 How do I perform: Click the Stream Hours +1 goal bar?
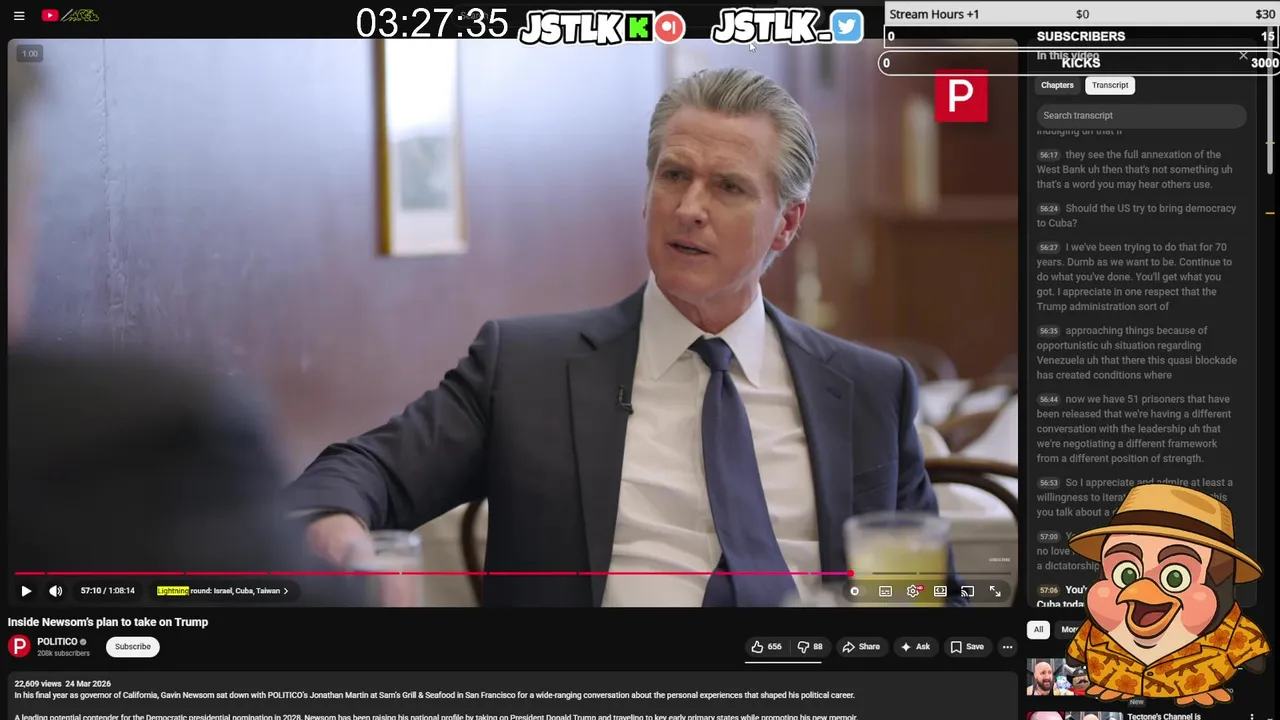click(x=1082, y=14)
